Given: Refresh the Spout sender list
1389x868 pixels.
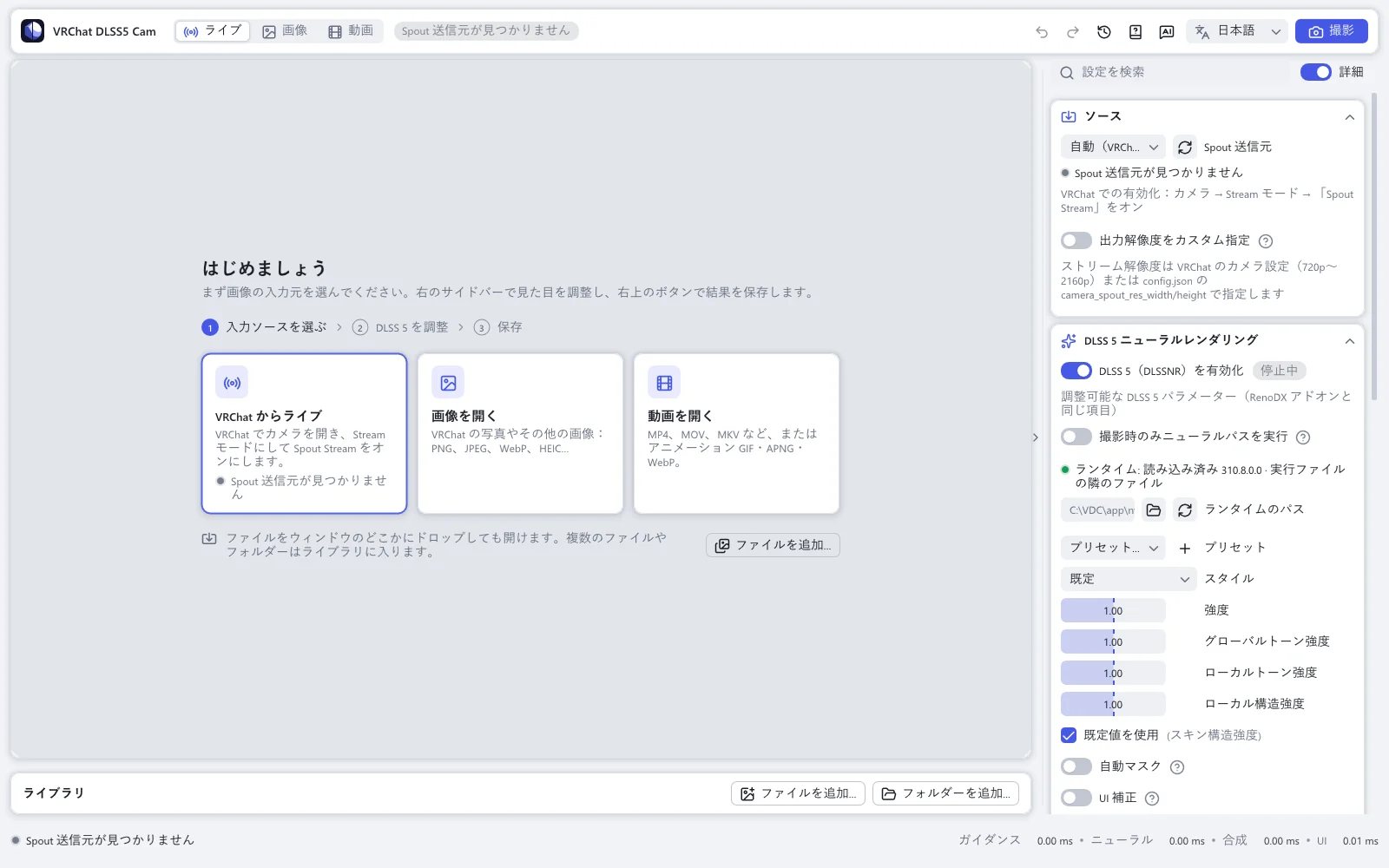Looking at the screenshot, I should point(1185,147).
